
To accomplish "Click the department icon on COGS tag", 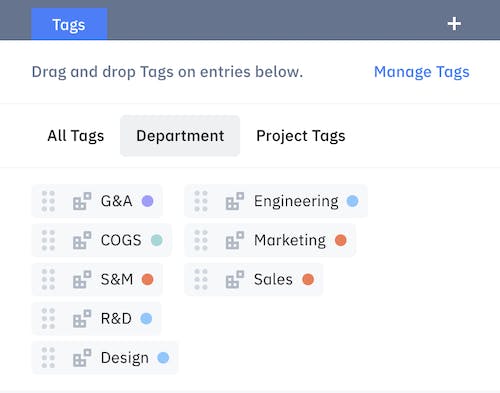I will [82, 240].
